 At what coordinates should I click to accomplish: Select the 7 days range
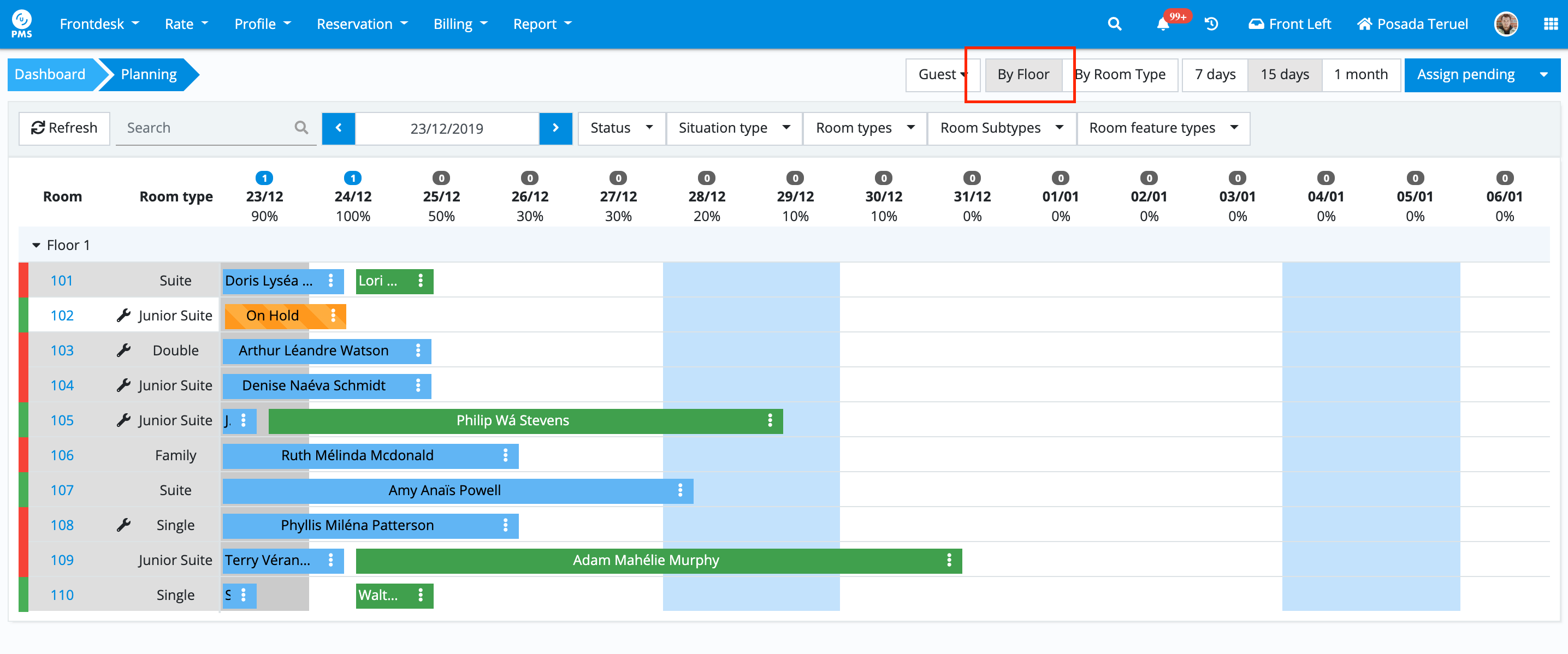[1214, 75]
